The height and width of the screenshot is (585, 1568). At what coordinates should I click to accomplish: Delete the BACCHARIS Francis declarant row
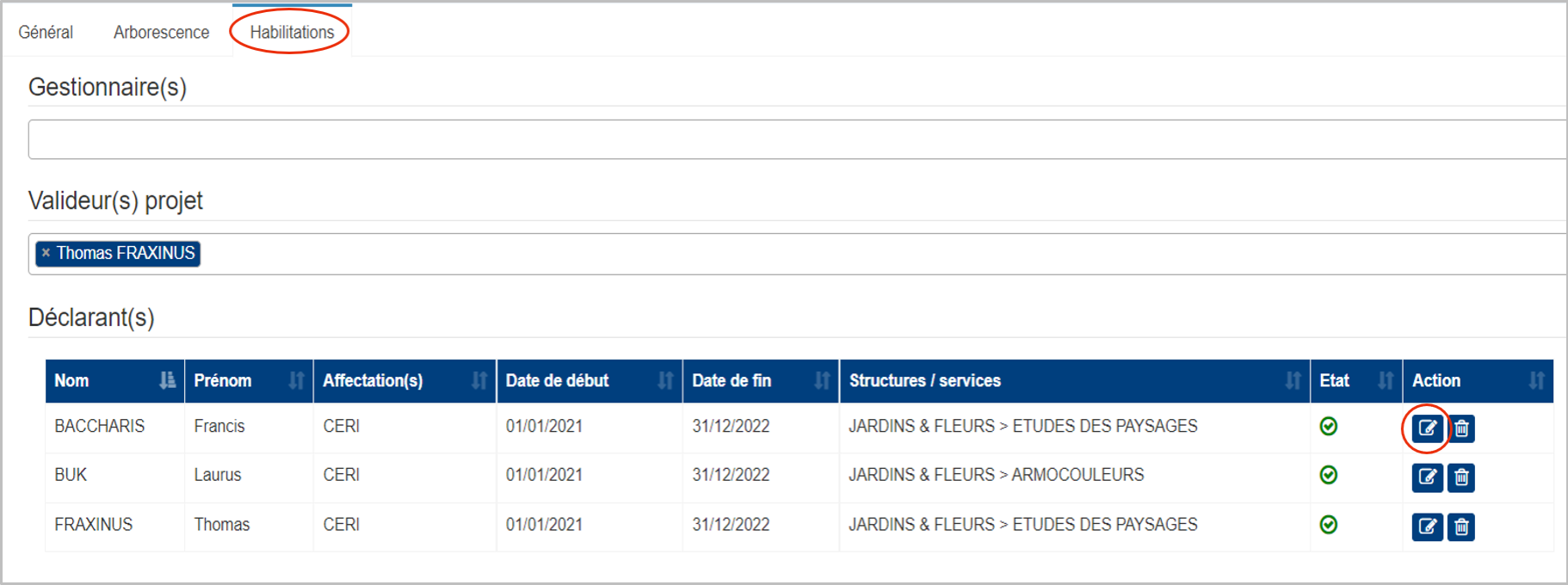click(x=1461, y=428)
